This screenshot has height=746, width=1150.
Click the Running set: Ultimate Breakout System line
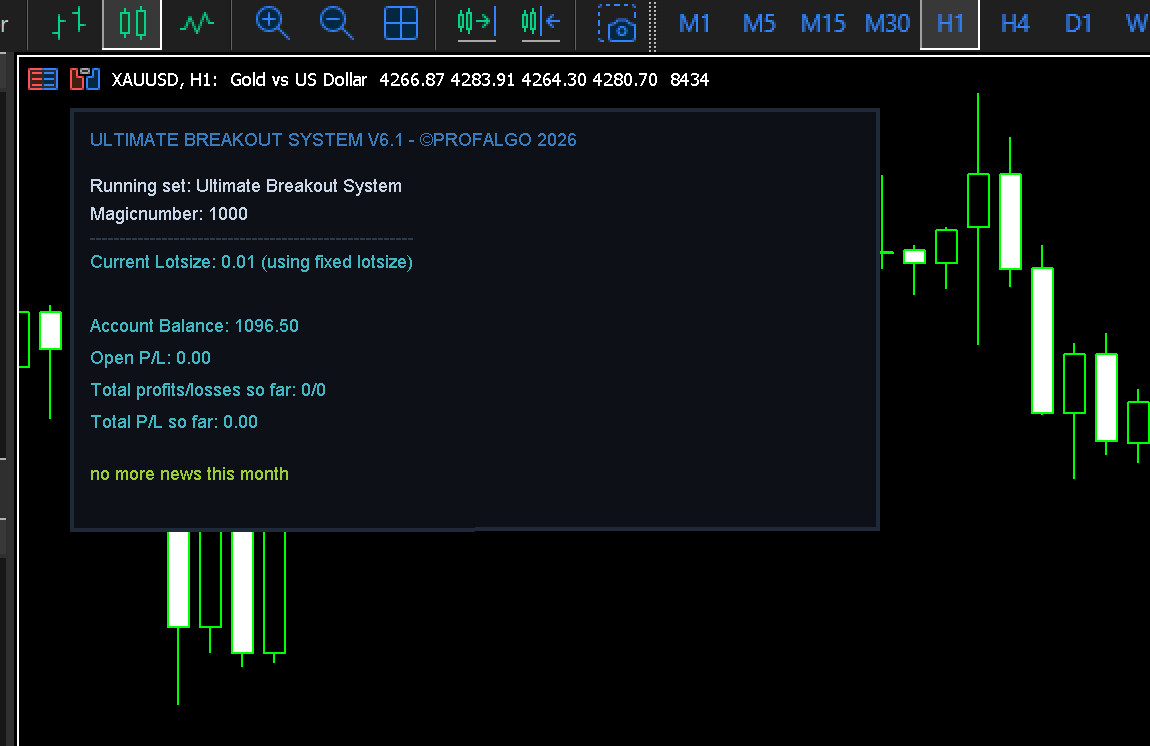pos(246,186)
